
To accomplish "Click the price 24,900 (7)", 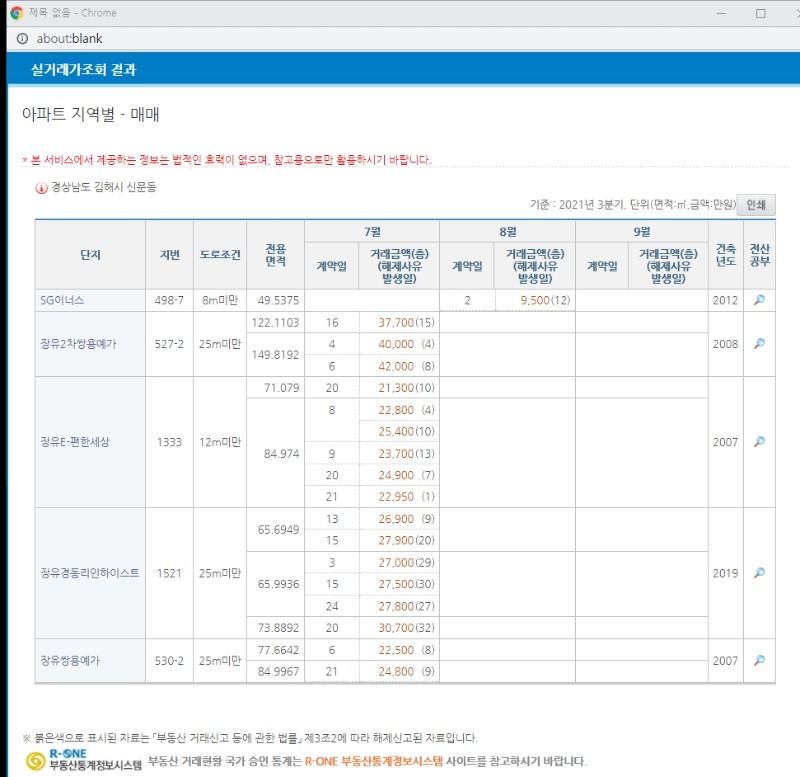I will click(x=406, y=475).
